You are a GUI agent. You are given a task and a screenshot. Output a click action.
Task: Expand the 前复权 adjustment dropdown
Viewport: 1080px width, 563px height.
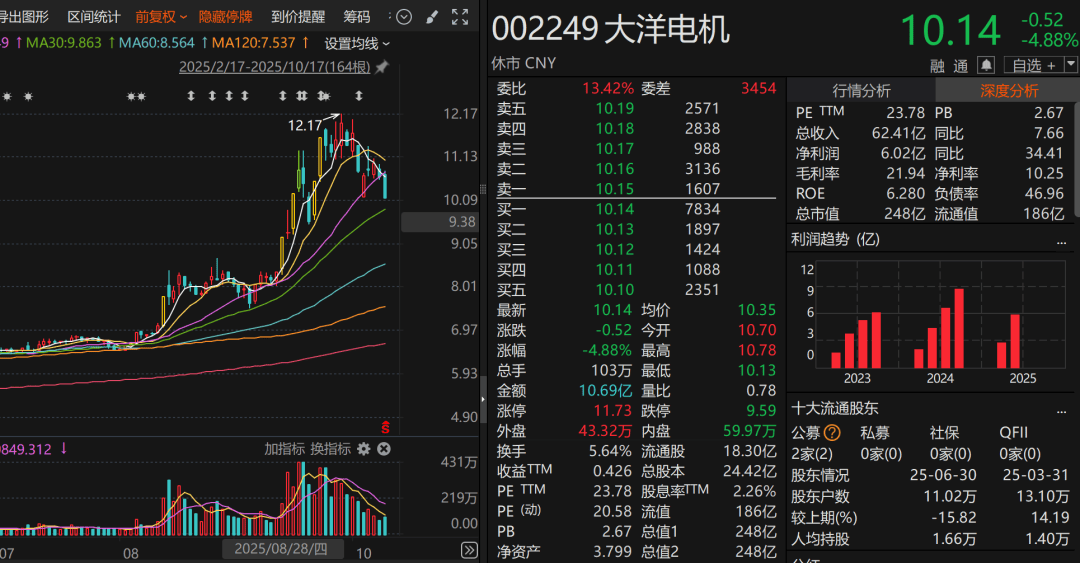161,17
